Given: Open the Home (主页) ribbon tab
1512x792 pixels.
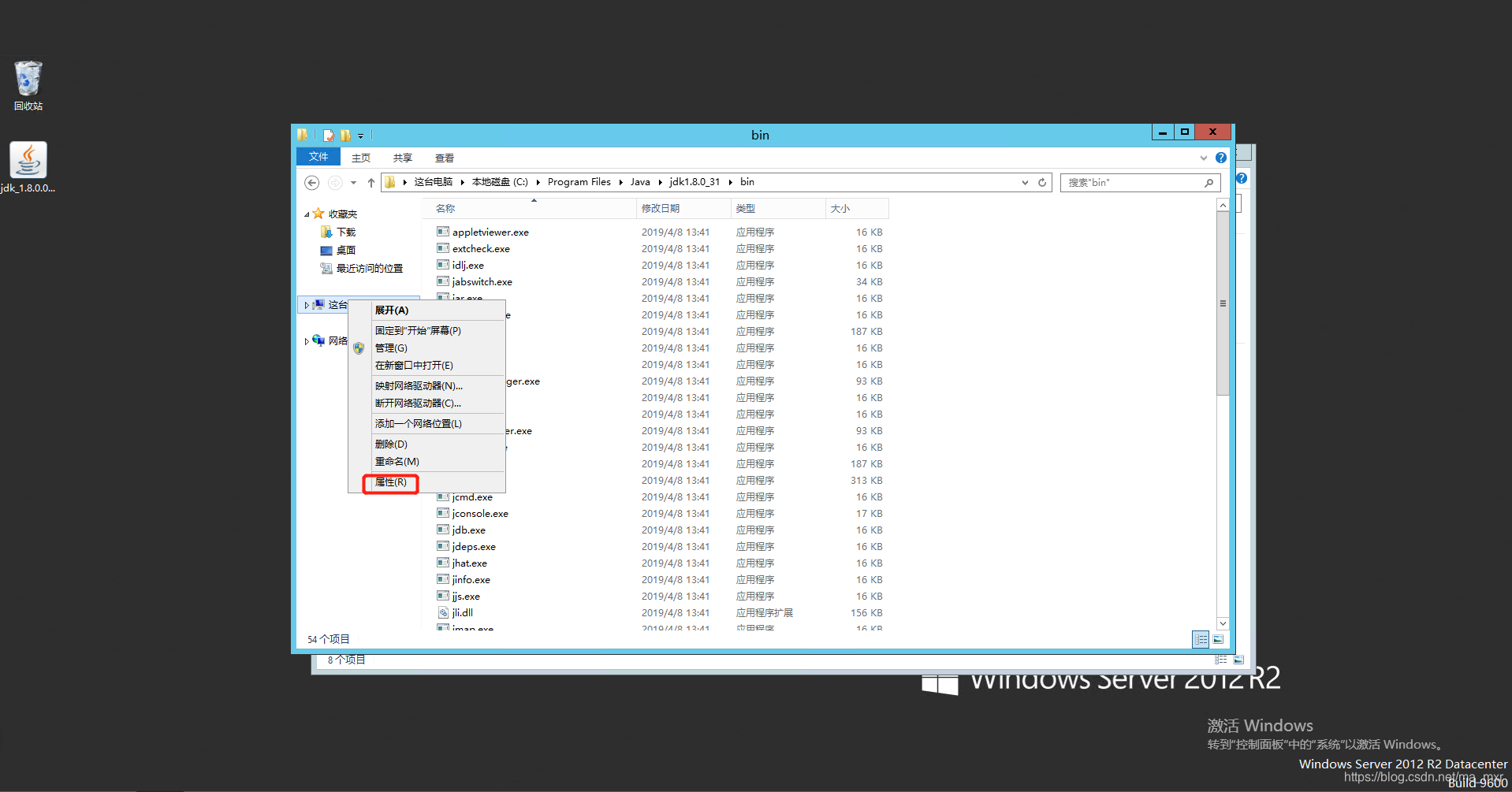Looking at the screenshot, I should pyautogui.click(x=361, y=158).
